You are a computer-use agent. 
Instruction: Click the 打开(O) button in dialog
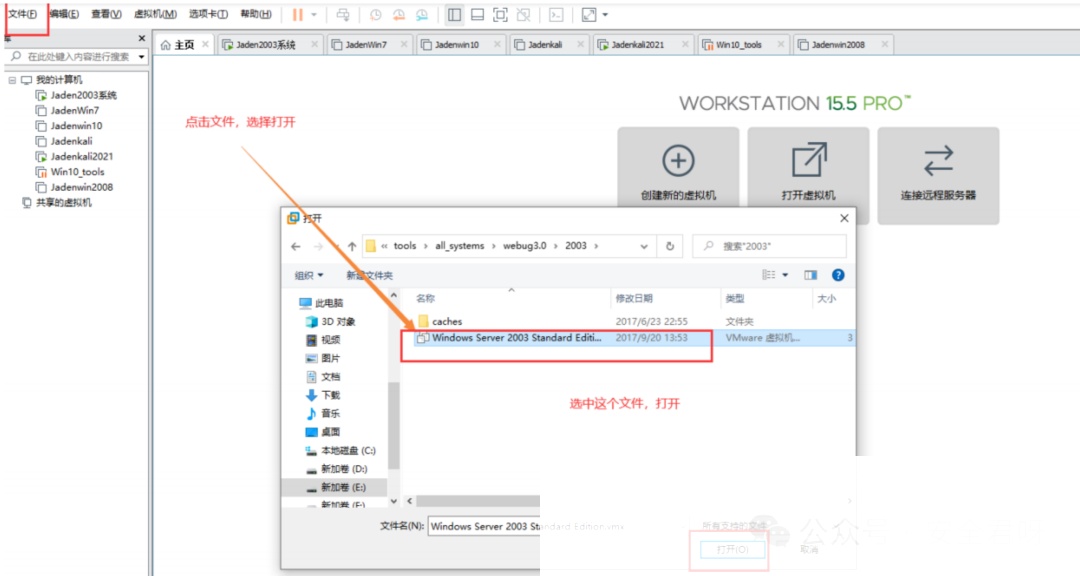[x=732, y=550]
